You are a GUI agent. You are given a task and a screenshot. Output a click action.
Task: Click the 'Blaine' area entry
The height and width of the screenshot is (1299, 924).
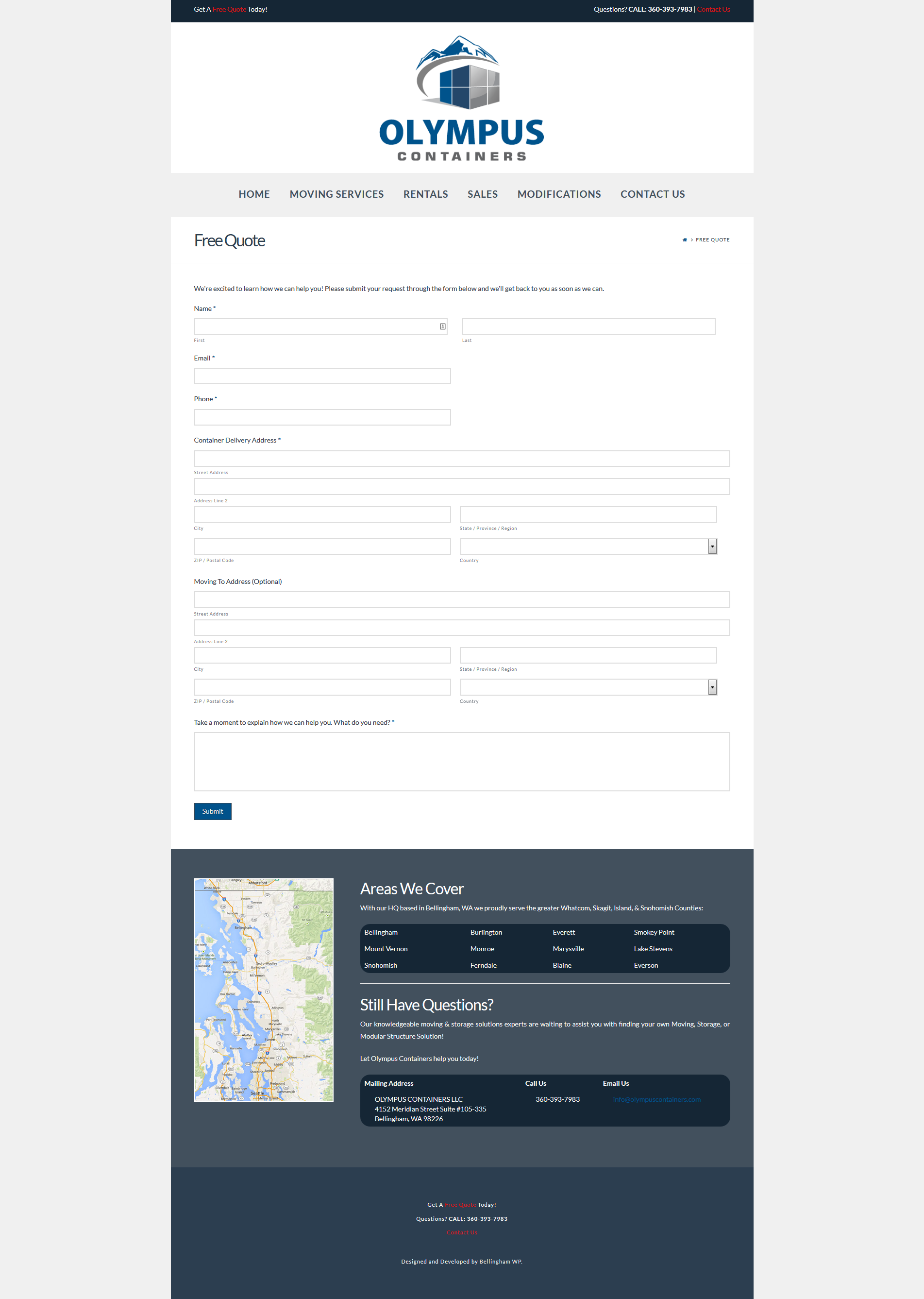[x=562, y=965]
